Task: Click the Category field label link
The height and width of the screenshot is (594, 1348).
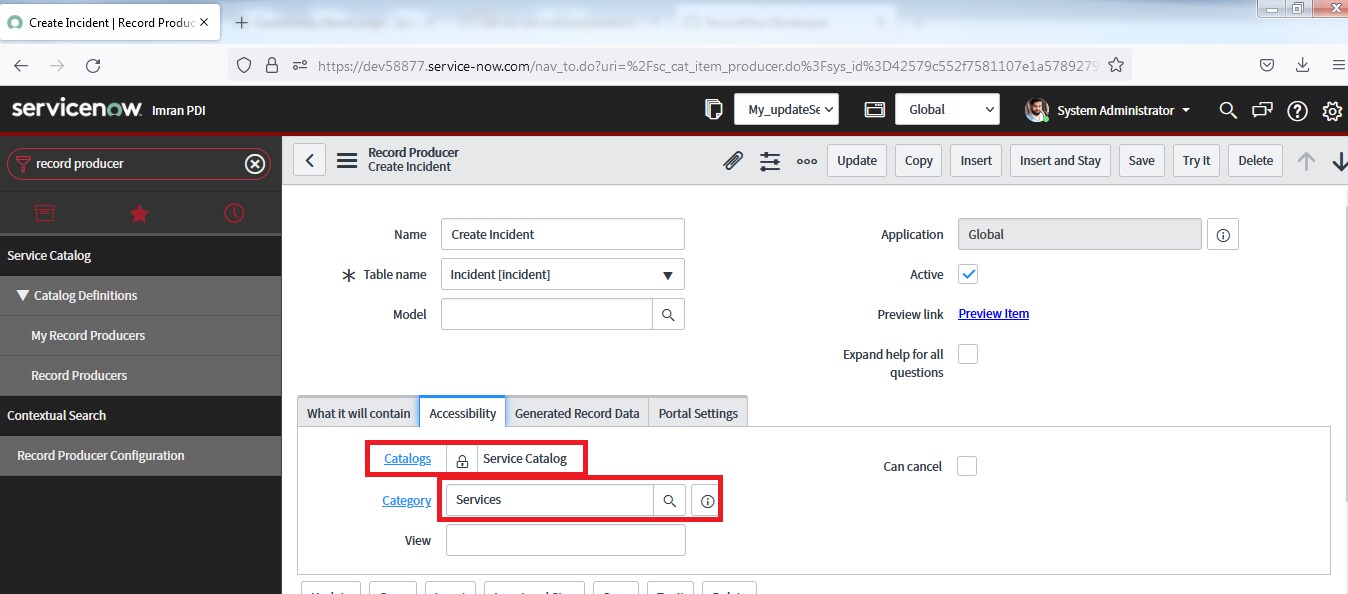Action: pyautogui.click(x=406, y=500)
